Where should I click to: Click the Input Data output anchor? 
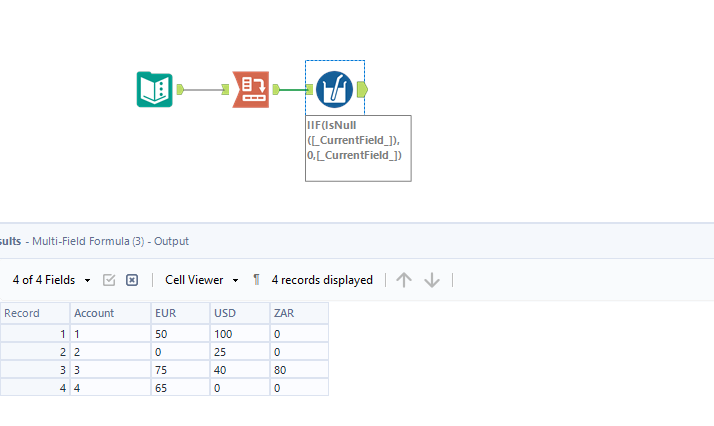(x=180, y=89)
